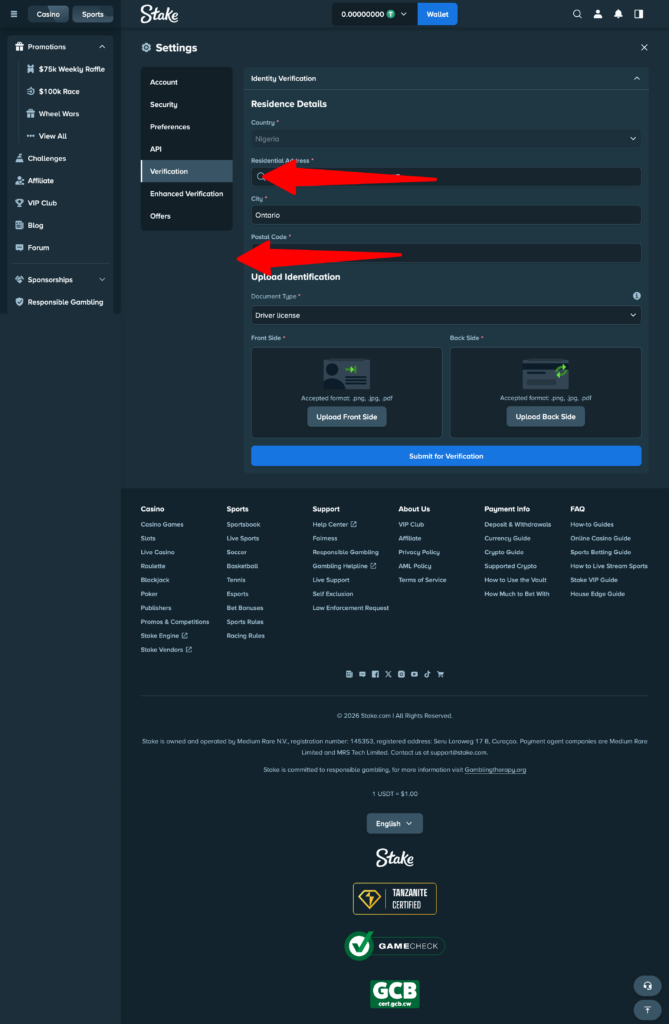This screenshot has width=669, height=1024.
Task: Collapse the Identity Verification section
Action: tap(637, 78)
